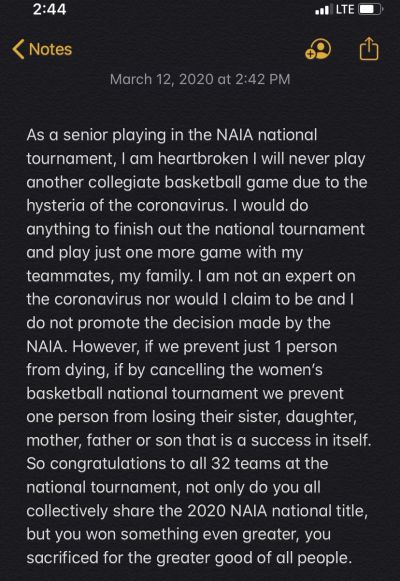Viewport: 400px width, 581px height.
Task: Place cursor on the word However,
Action: [x=106, y=347]
